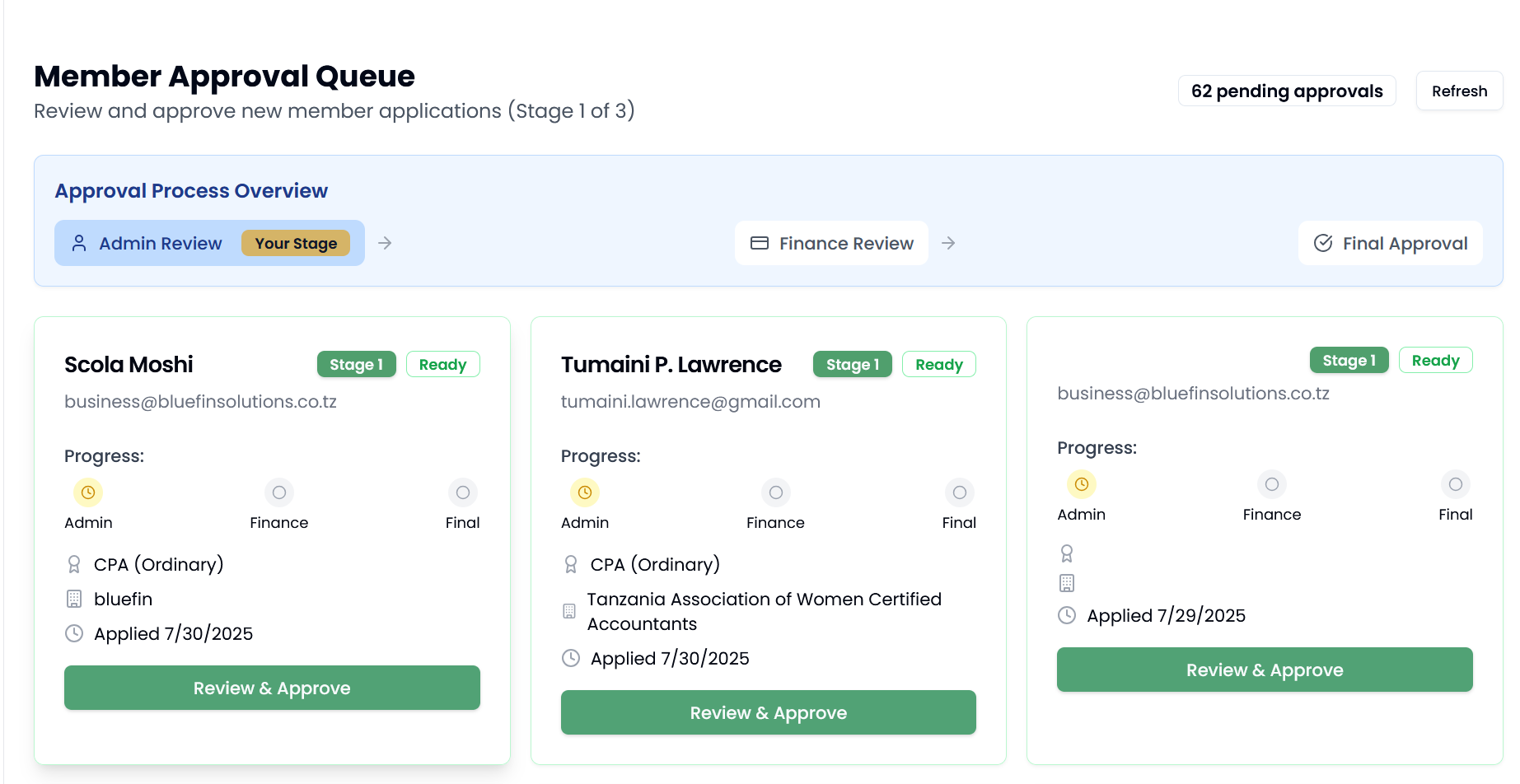The image size is (1520, 784).
Task: Click Scola Moshi's Finance progress circle
Action: click(x=279, y=492)
